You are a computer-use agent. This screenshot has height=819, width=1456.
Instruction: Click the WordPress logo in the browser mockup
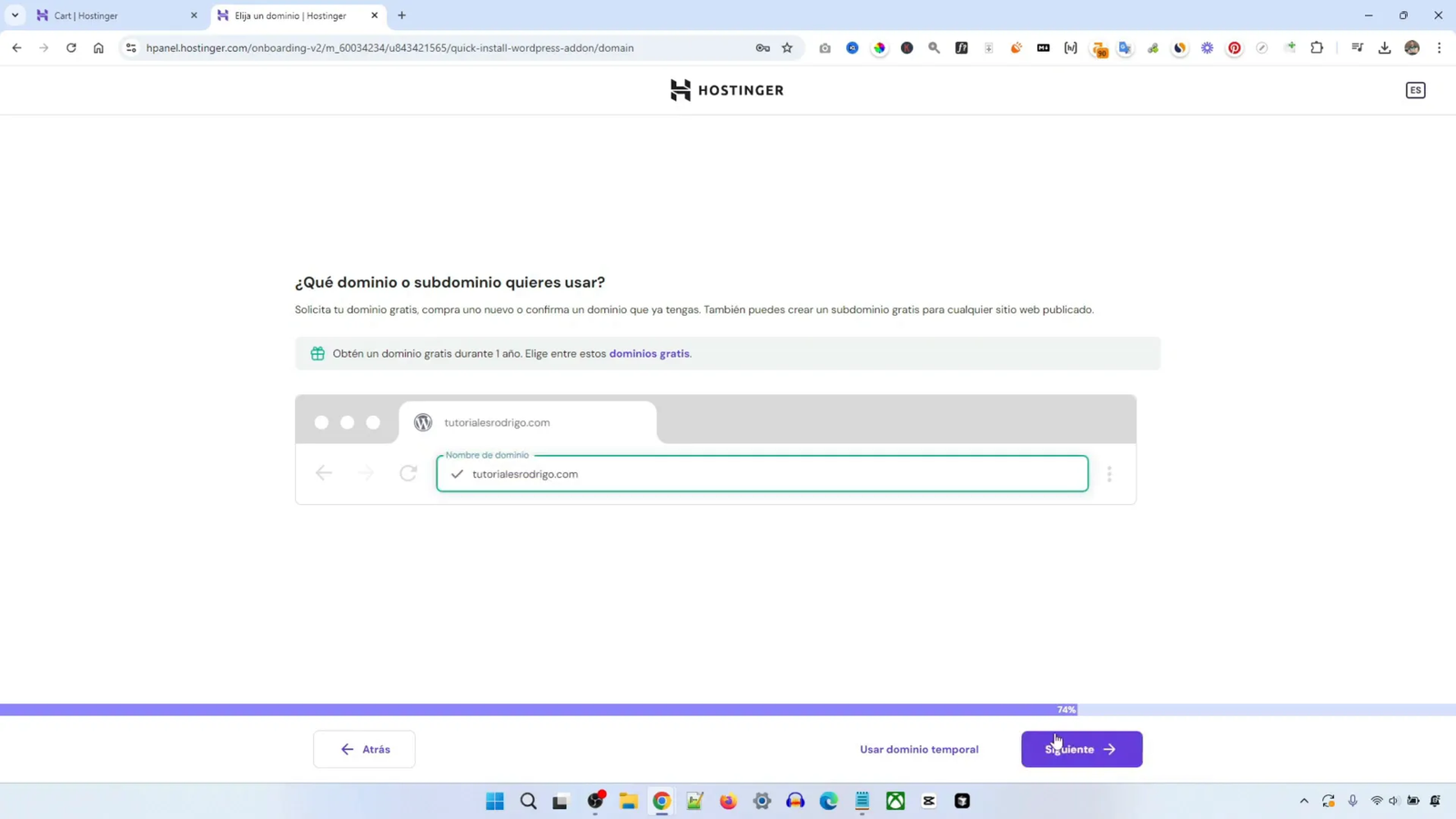point(422,421)
